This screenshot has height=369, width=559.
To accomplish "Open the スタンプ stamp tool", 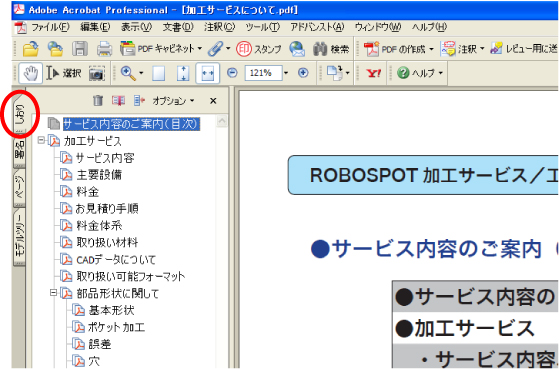I will pyautogui.click(x=259, y=49).
